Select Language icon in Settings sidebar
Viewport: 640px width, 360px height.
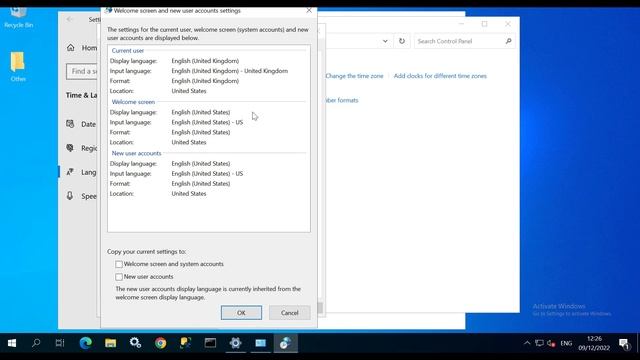(x=70, y=172)
